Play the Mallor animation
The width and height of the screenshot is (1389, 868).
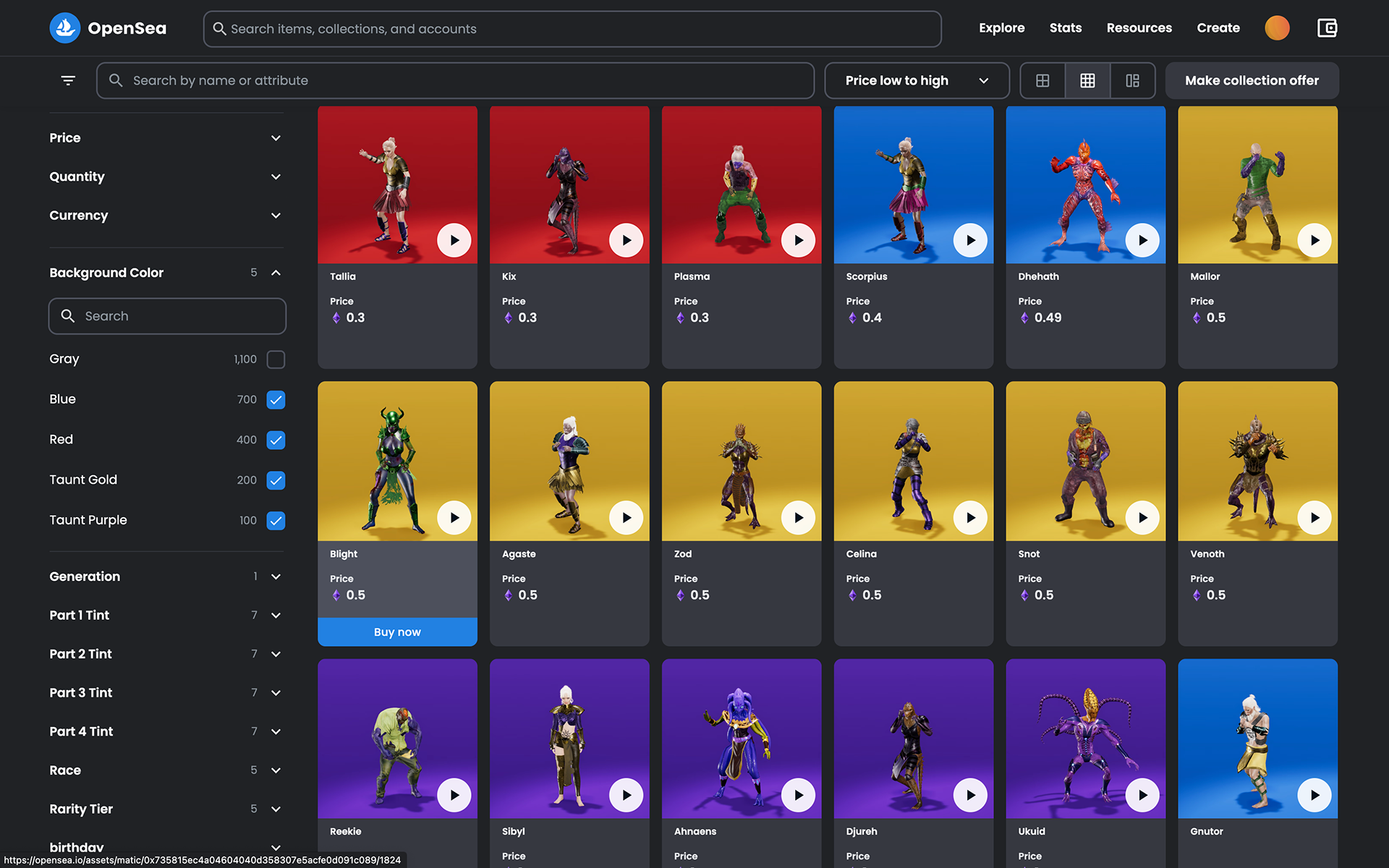pos(1314,240)
